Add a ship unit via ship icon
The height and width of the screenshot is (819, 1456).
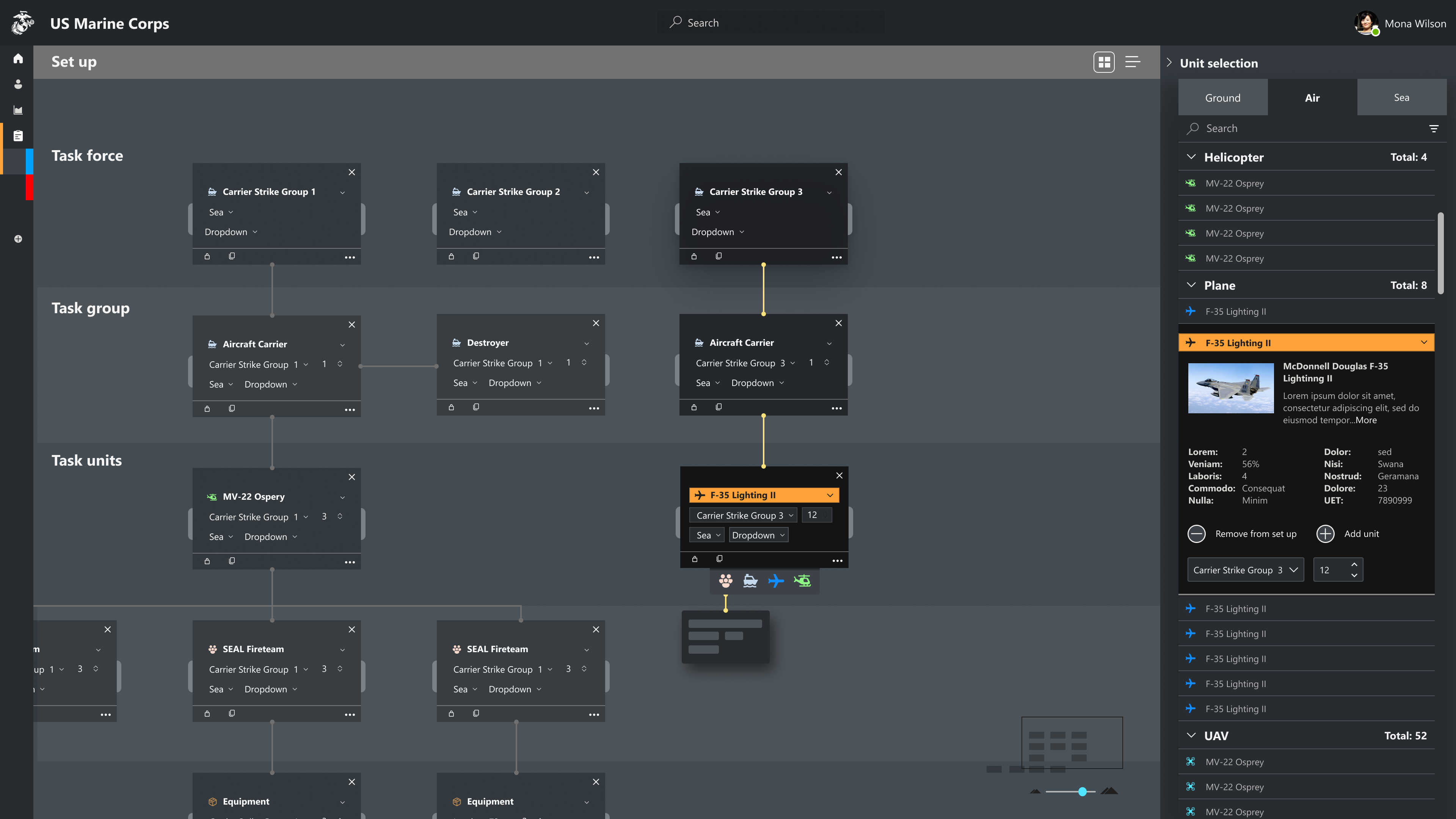[751, 581]
